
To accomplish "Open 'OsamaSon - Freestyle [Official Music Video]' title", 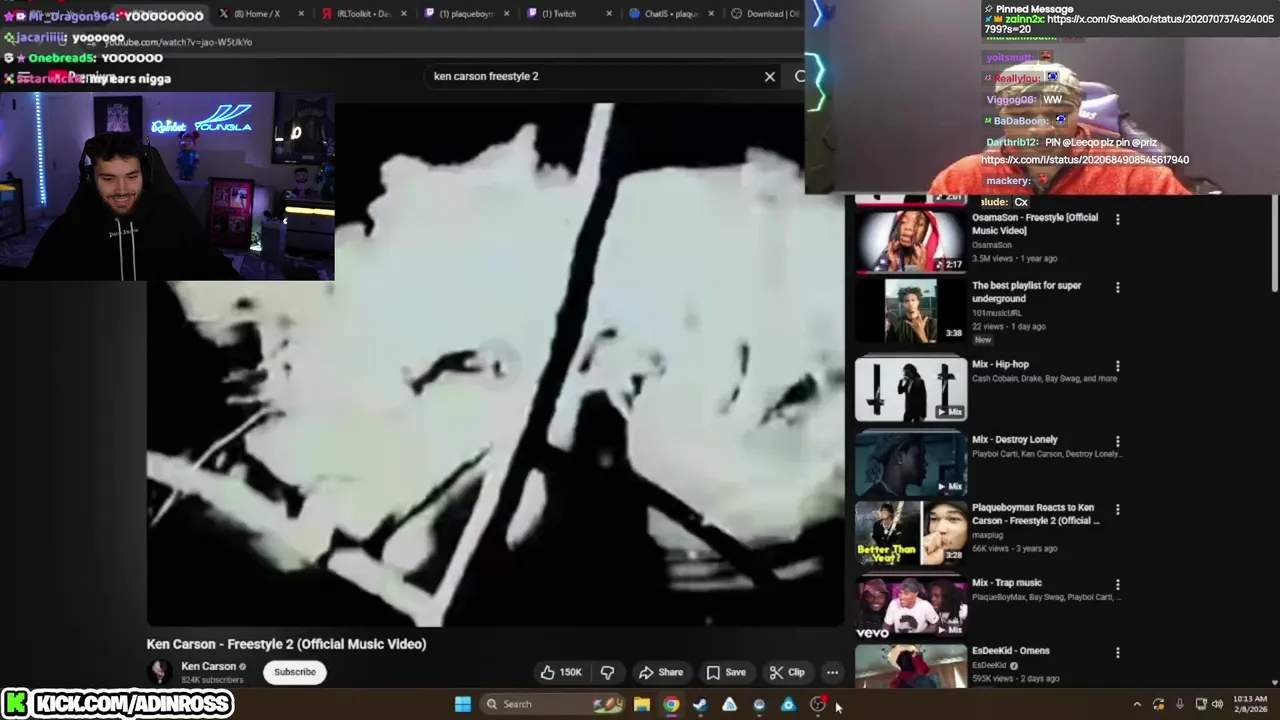I will pos(1035,224).
